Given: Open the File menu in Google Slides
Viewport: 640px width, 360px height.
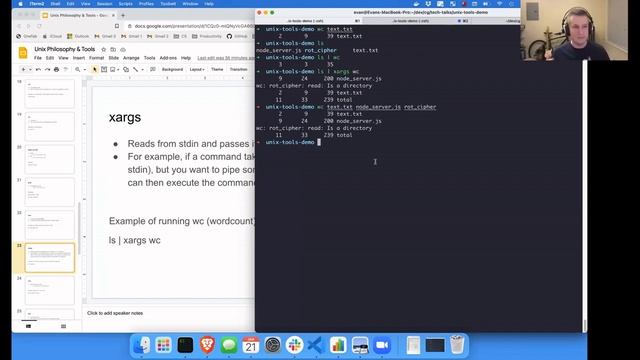Looking at the screenshot, I should pyautogui.click(x=38, y=58).
